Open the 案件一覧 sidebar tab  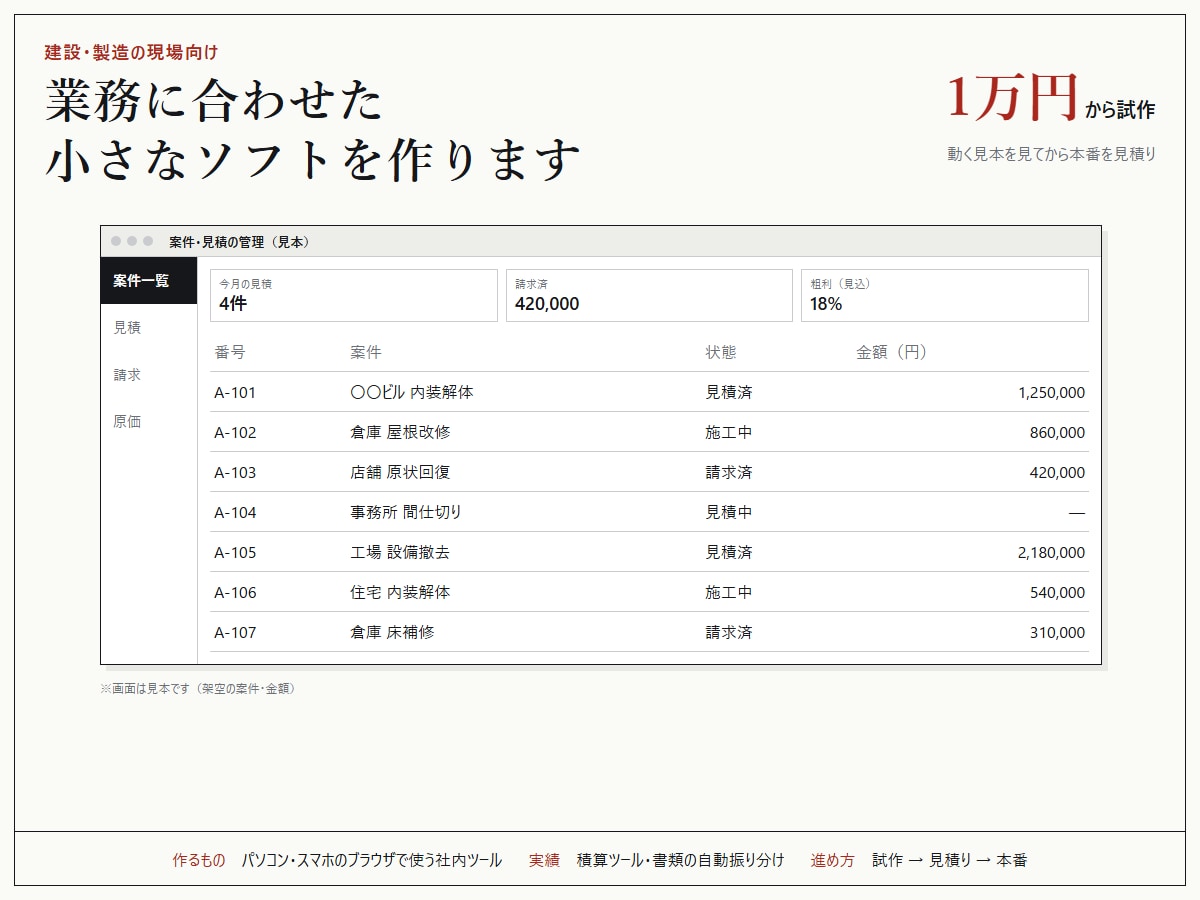[149, 281]
